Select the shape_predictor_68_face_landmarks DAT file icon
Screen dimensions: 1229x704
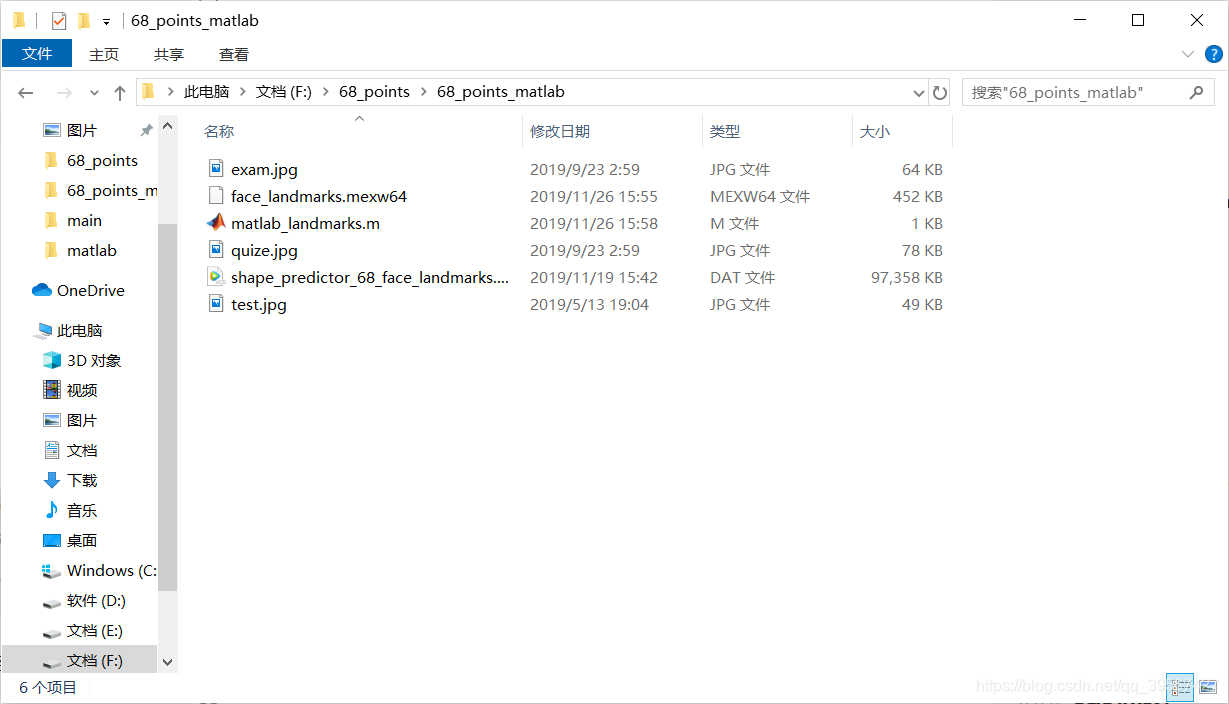point(216,277)
